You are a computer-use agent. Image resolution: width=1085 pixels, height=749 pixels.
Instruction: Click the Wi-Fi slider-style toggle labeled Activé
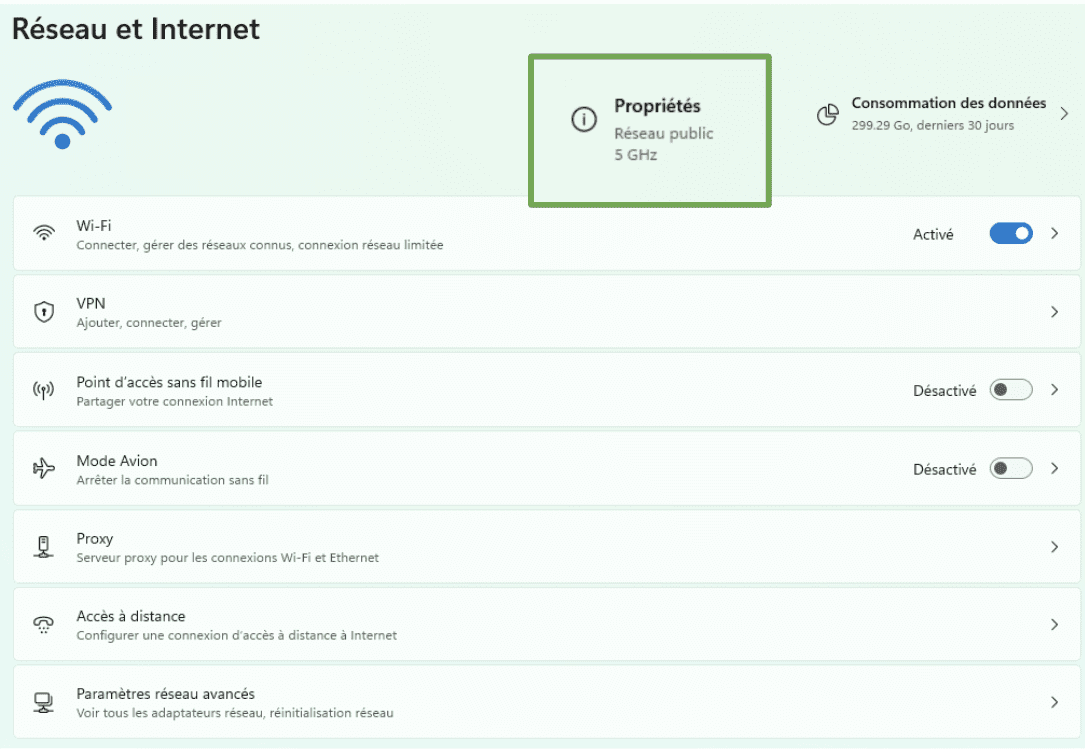1010,233
